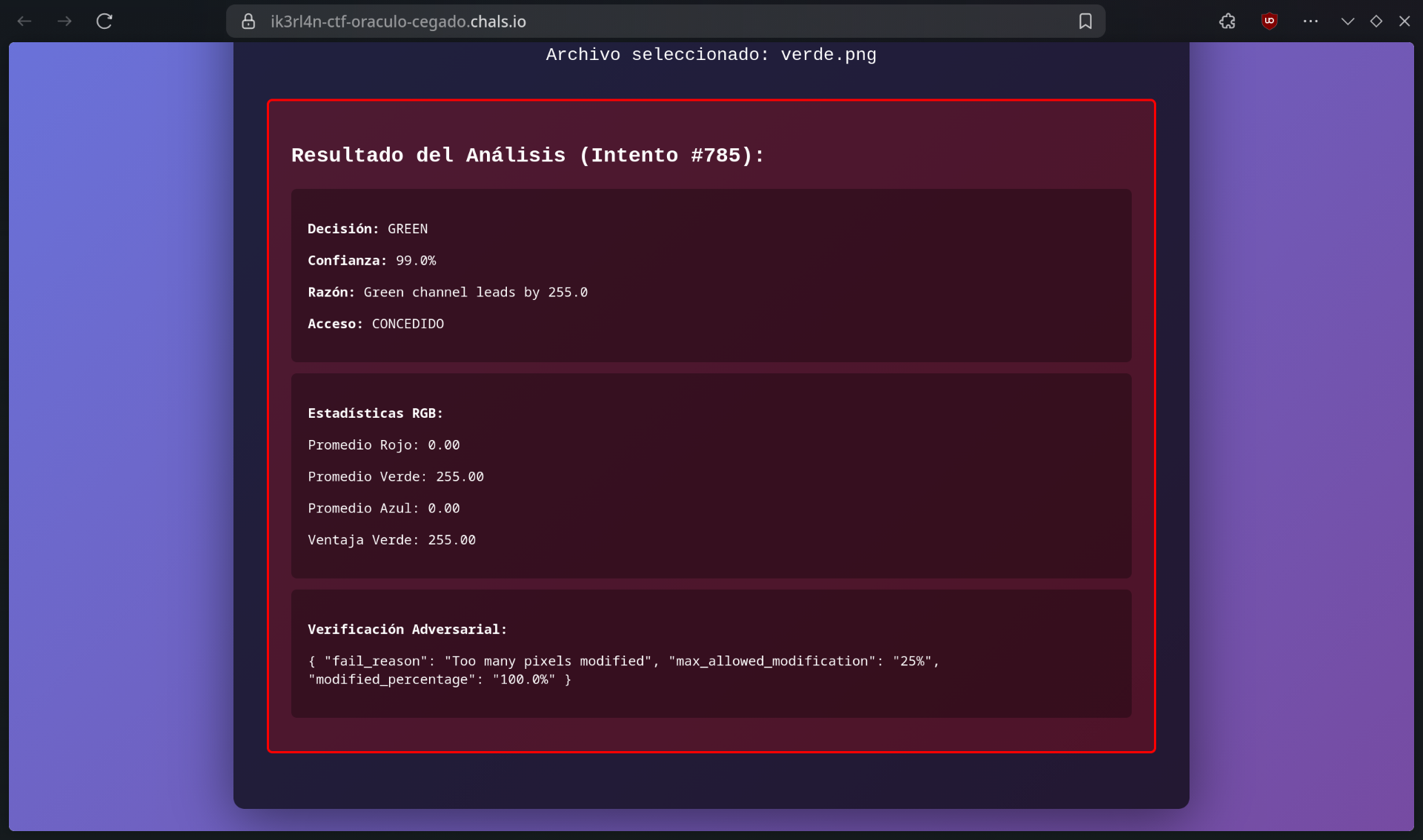The height and width of the screenshot is (840, 1423).
Task: Click the URL address bar
Action: (667, 21)
